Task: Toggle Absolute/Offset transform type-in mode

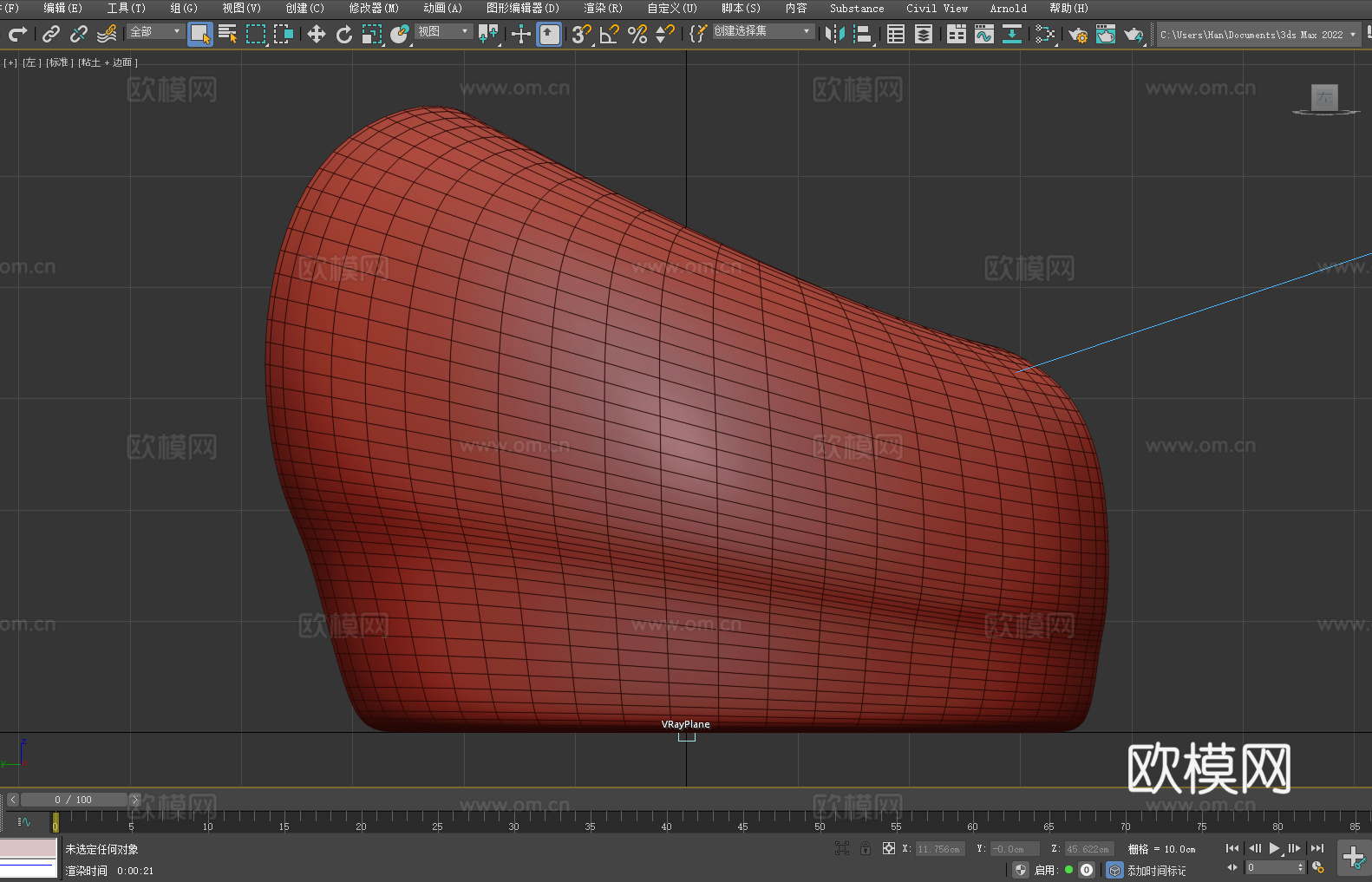Action: [x=888, y=848]
